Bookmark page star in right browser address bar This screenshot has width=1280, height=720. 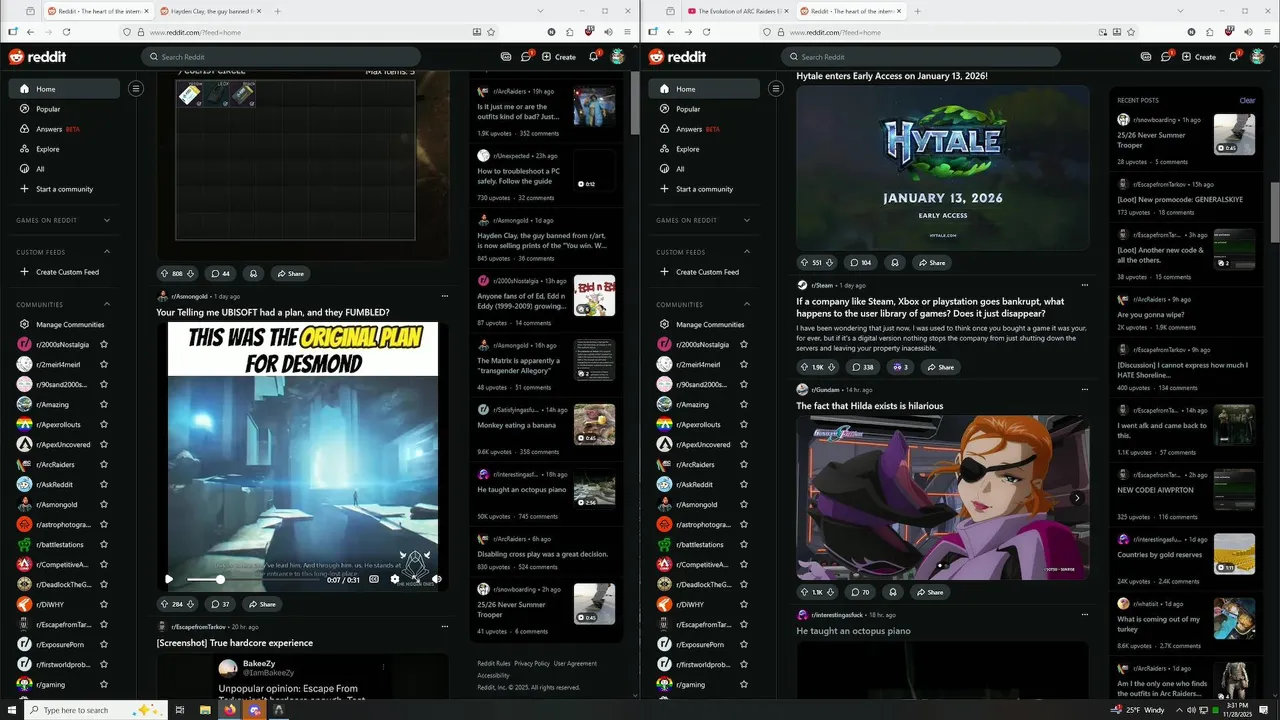coord(1131,32)
